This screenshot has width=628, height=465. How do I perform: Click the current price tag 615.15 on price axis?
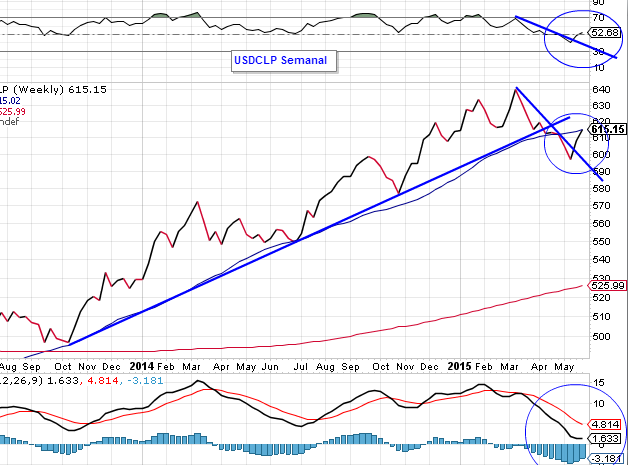608,129
